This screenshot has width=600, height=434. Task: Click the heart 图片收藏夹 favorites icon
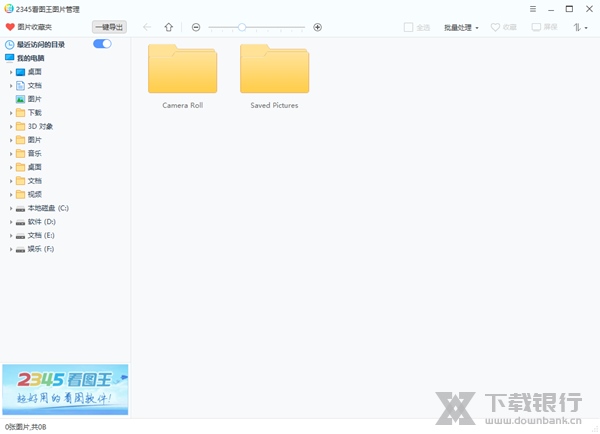(x=10, y=27)
